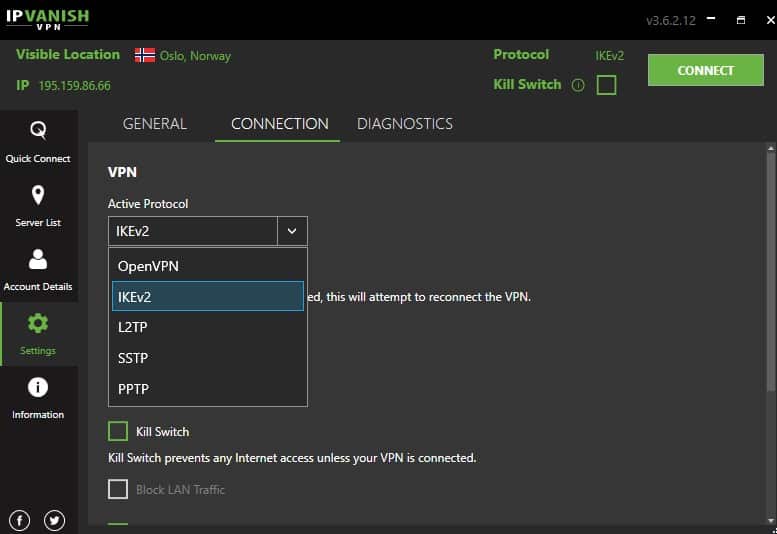The width and height of the screenshot is (777, 534).
Task: Select the Settings gear icon
Action: [38, 323]
